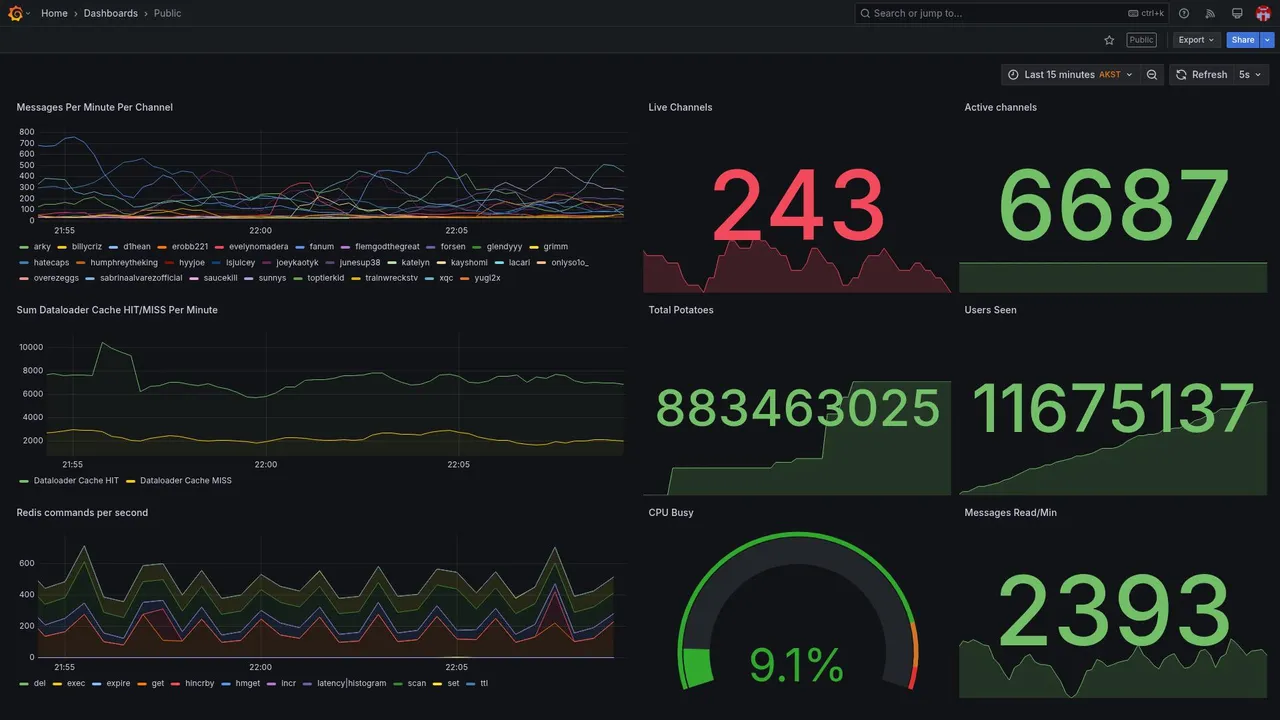
Task: Open the Live Channels panel title
Action: coord(680,107)
